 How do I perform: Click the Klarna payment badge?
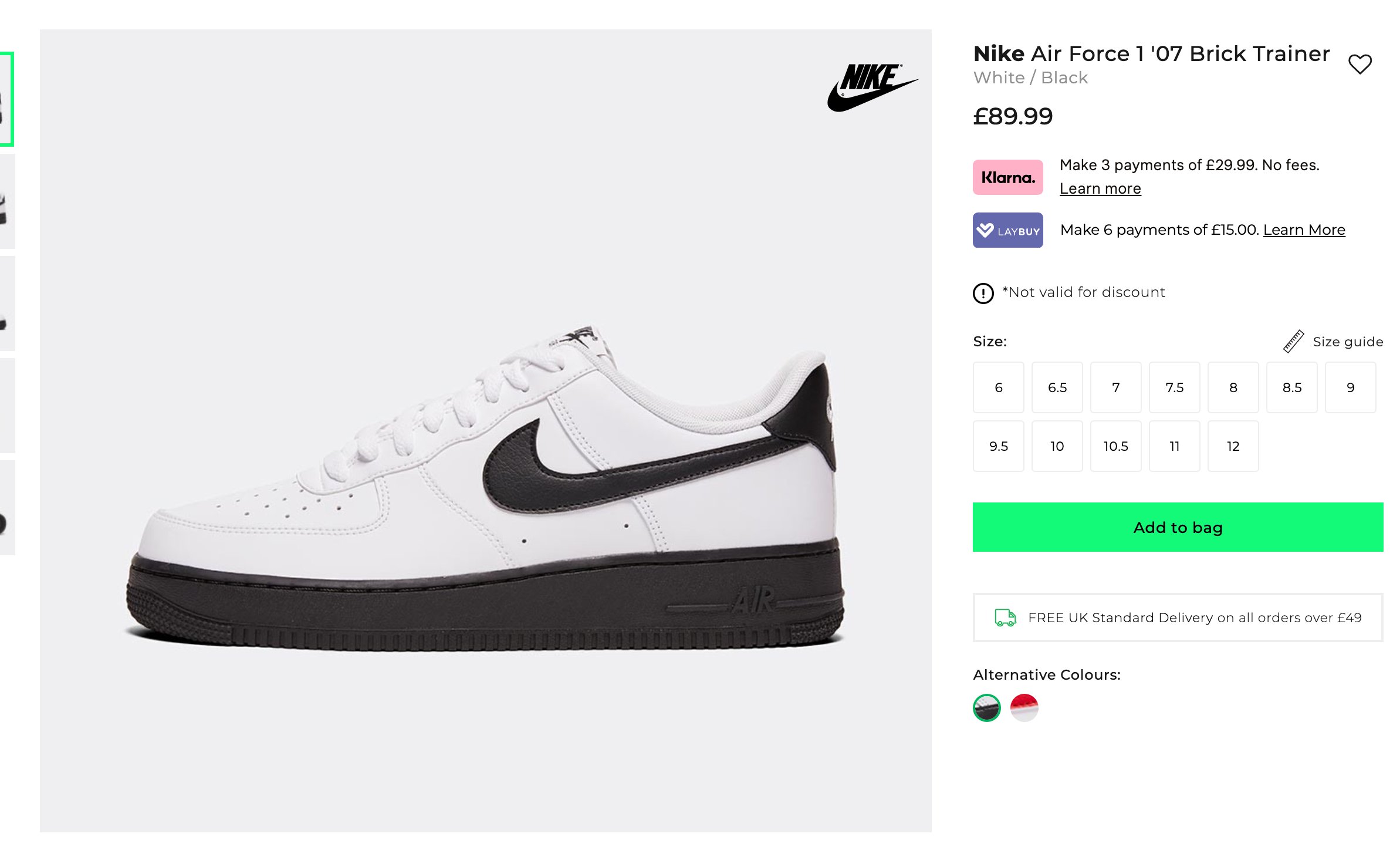pyautogui.click(x=1007, y=177)
